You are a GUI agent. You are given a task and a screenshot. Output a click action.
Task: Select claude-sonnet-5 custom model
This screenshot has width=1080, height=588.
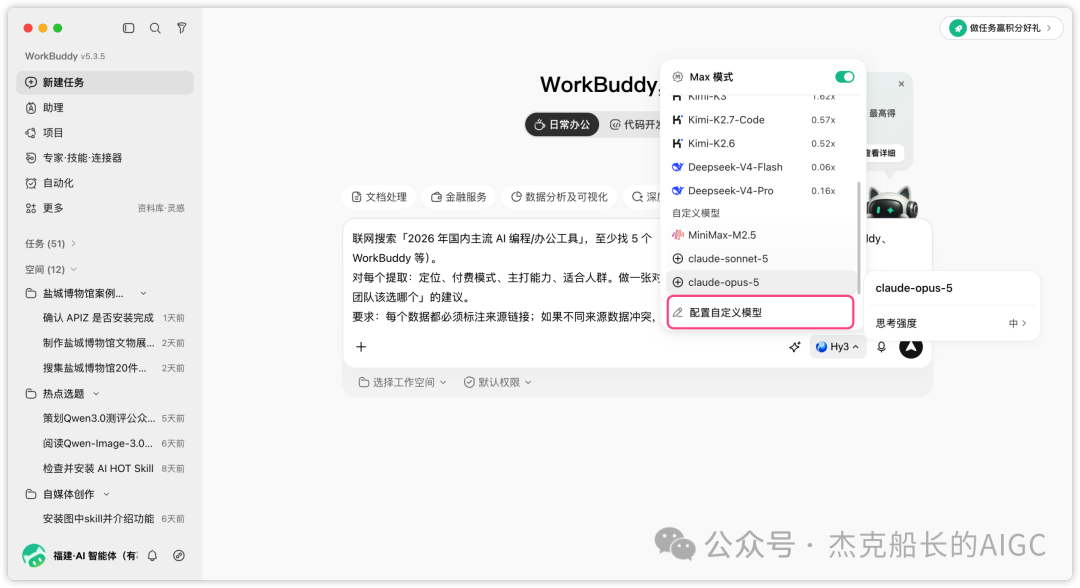[x=760, y=259]
